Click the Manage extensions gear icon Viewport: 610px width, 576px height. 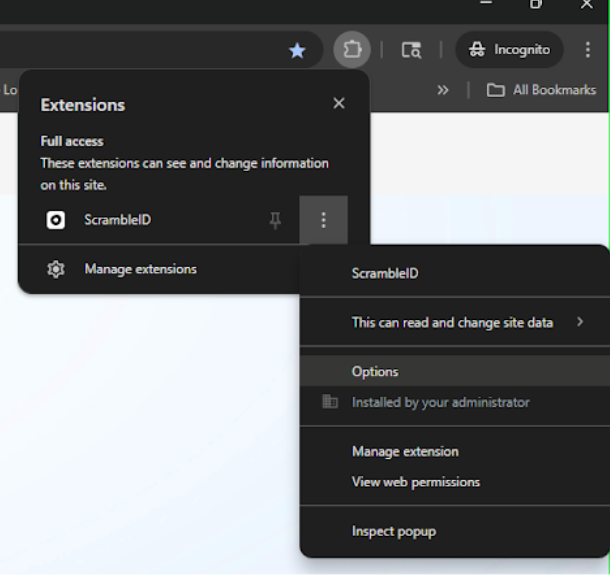pyautogui.click(x=56, y=270)
